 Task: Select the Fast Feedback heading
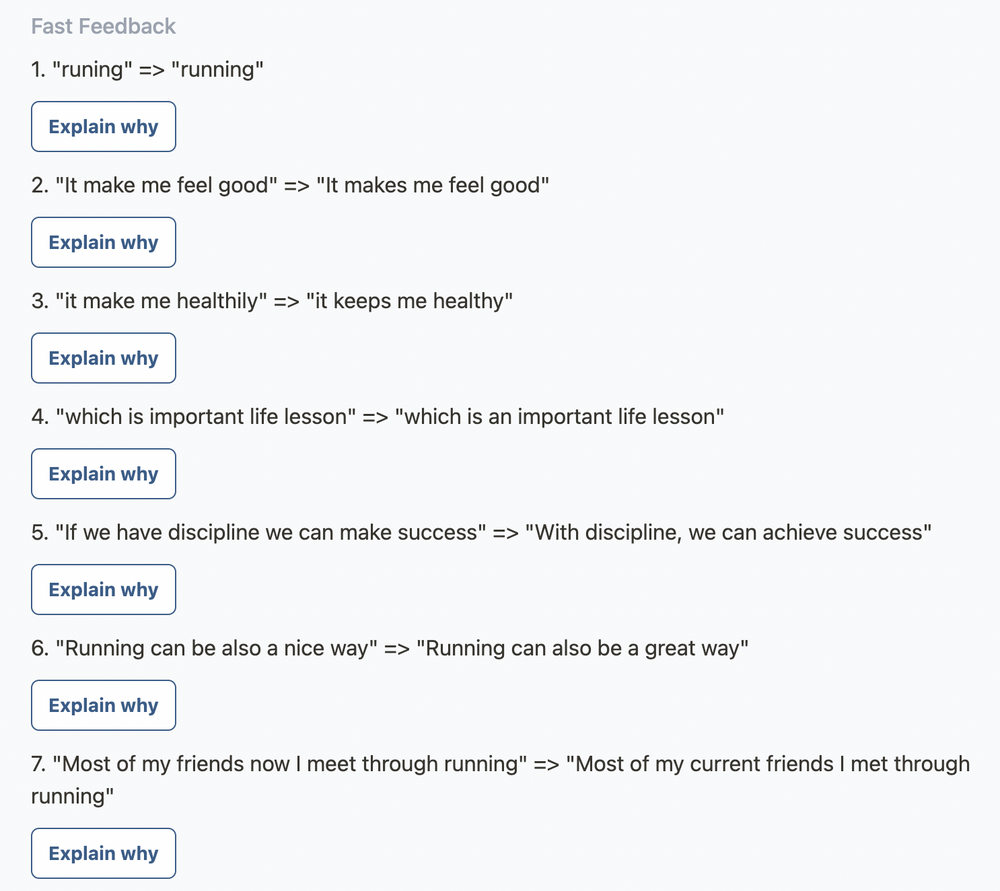[x=103, y=26]
